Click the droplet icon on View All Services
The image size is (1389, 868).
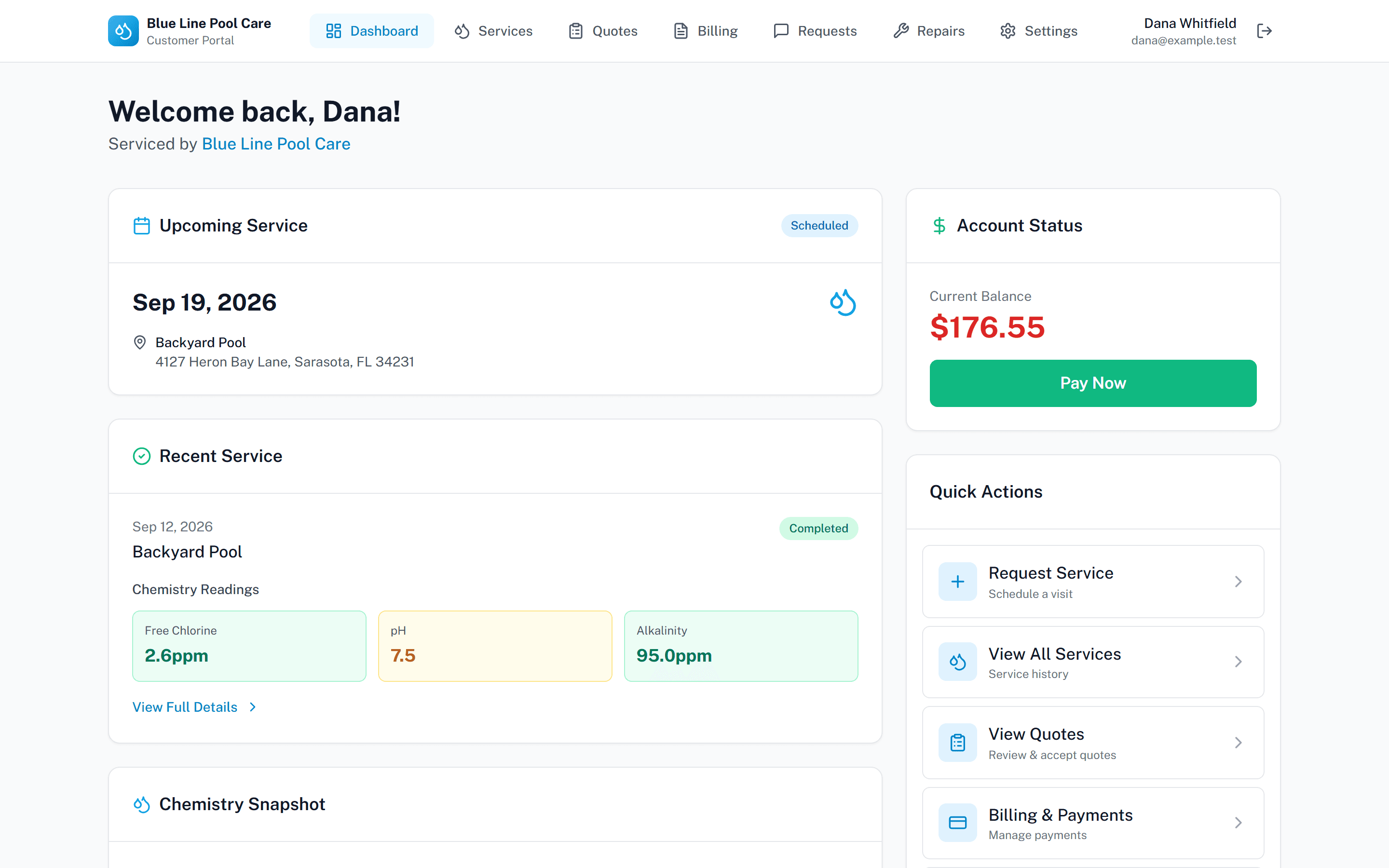tap(957, 662)
